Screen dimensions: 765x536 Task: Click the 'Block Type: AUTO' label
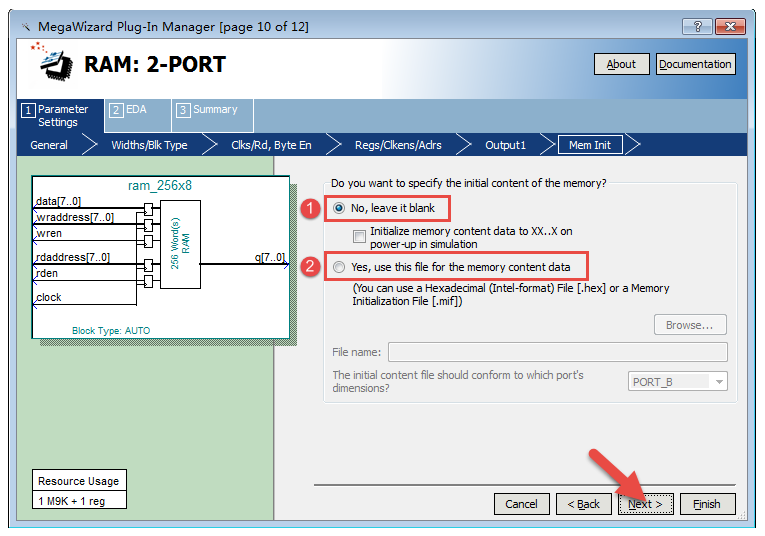tap(111, 331)
